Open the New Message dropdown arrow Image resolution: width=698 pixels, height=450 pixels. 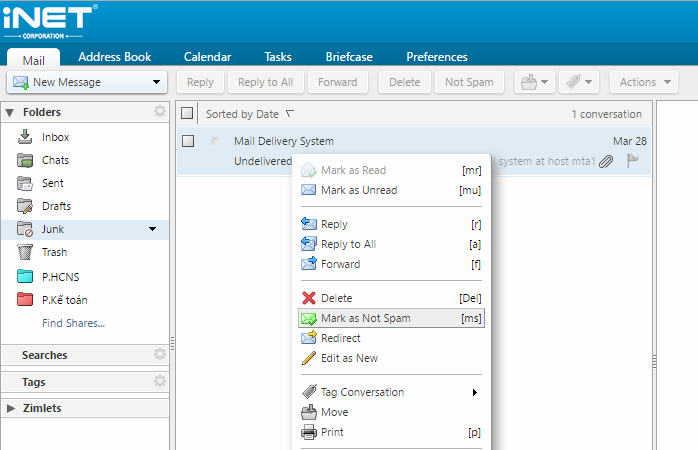(x=156, y=82)
